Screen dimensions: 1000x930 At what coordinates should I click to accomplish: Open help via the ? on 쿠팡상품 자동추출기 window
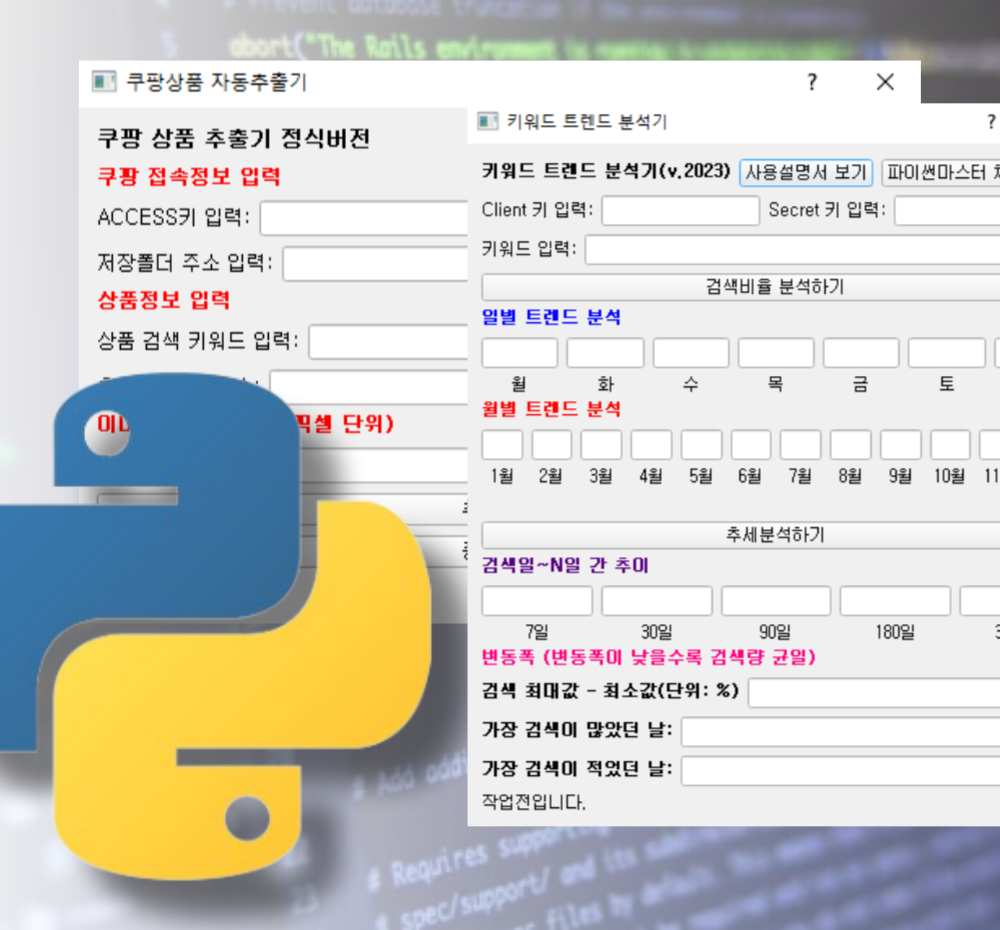coord(810,83)
